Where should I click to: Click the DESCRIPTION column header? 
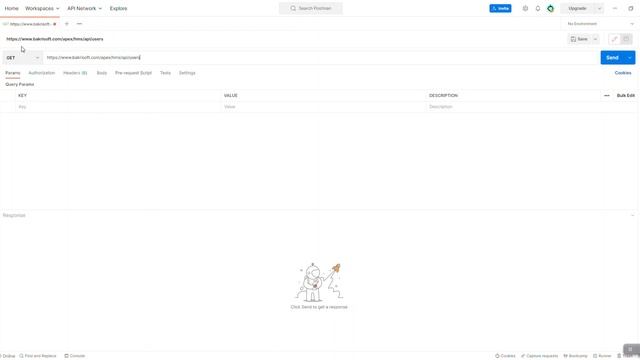click(443, 96)
